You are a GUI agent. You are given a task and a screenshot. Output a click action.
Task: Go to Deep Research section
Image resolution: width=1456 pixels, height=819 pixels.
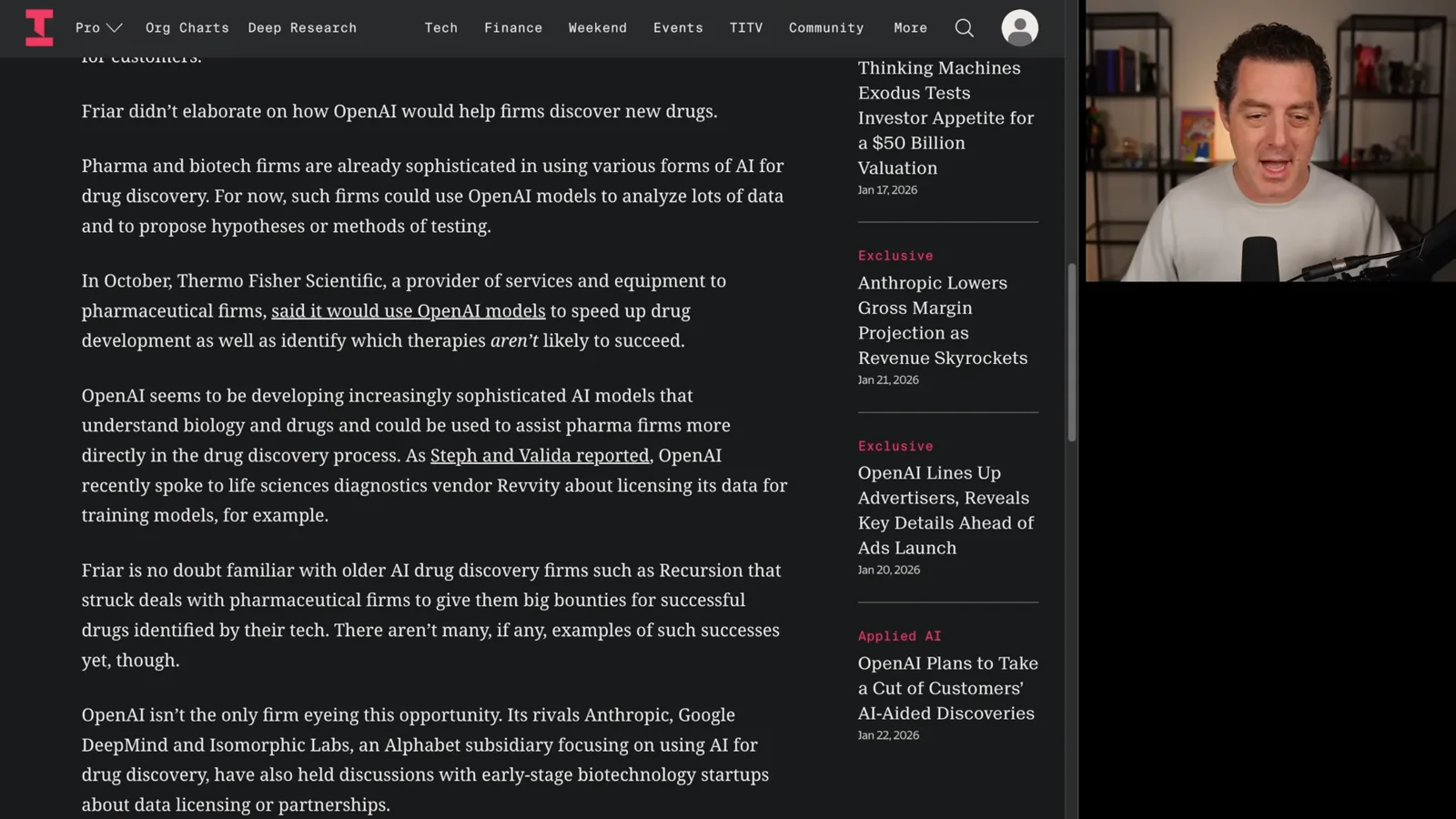(x=302, y=28)
